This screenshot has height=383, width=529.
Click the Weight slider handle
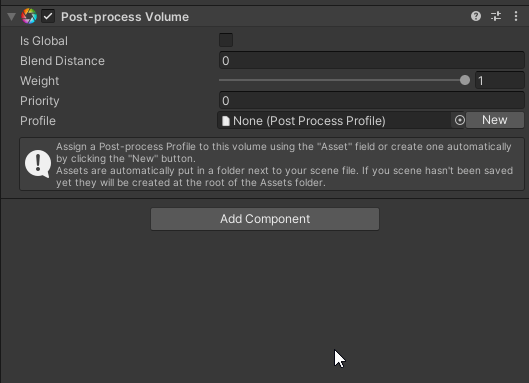(x=465, y=80)
